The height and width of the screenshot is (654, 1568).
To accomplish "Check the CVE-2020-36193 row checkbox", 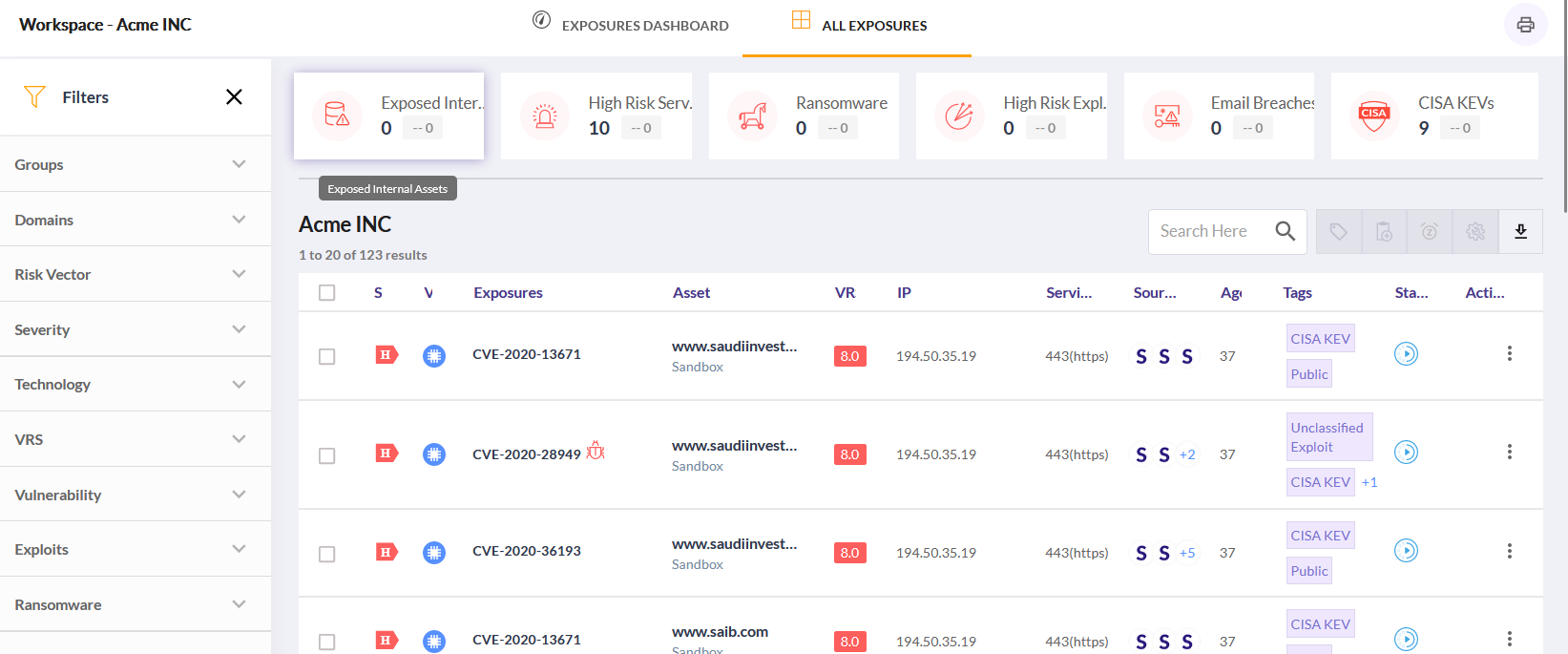I will 327,554.
